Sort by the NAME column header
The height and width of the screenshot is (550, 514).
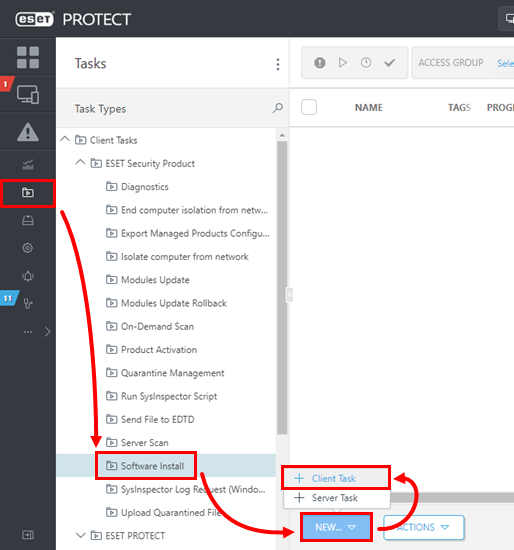[x=368, y=108]
